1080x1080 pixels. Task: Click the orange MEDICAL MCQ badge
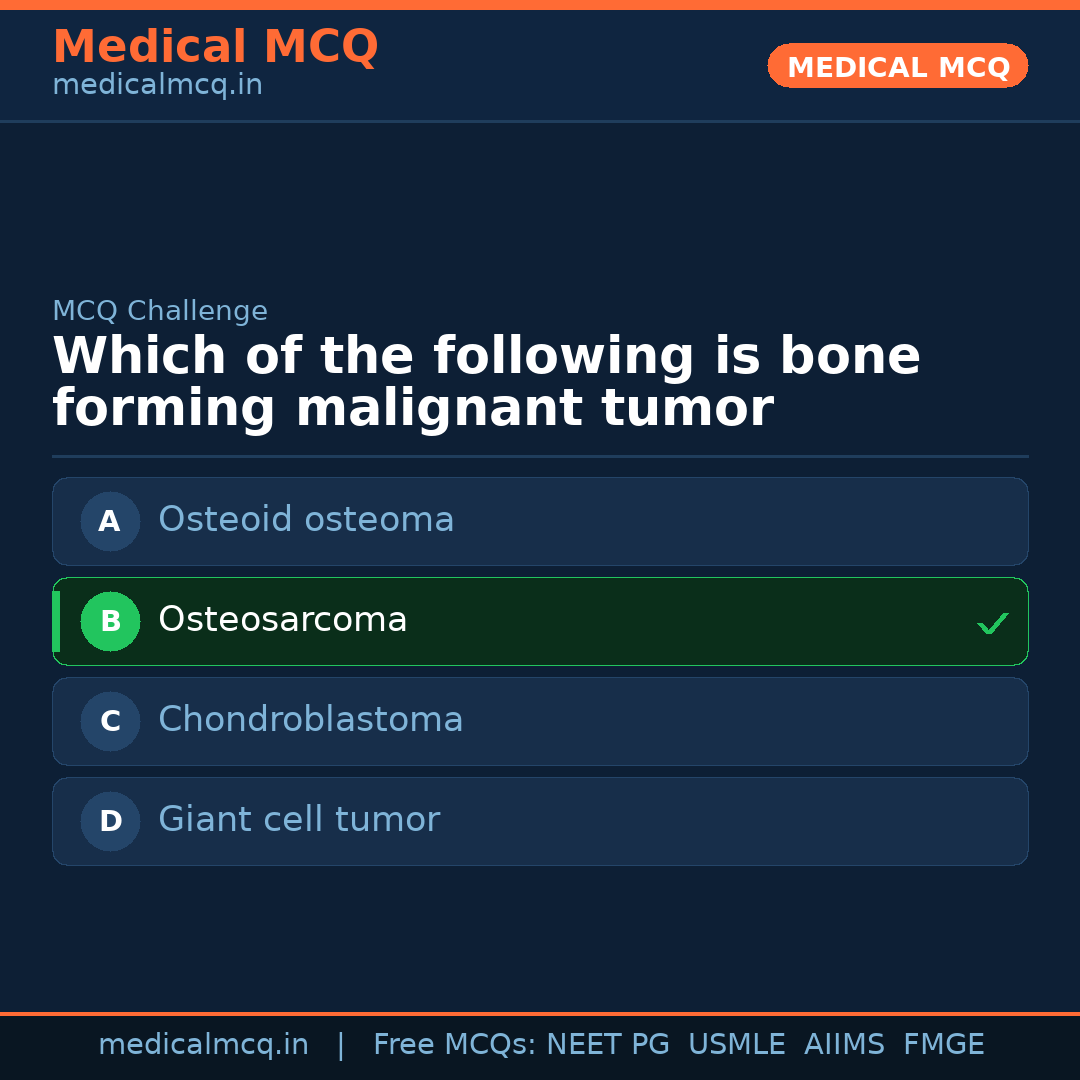(897, 66)
